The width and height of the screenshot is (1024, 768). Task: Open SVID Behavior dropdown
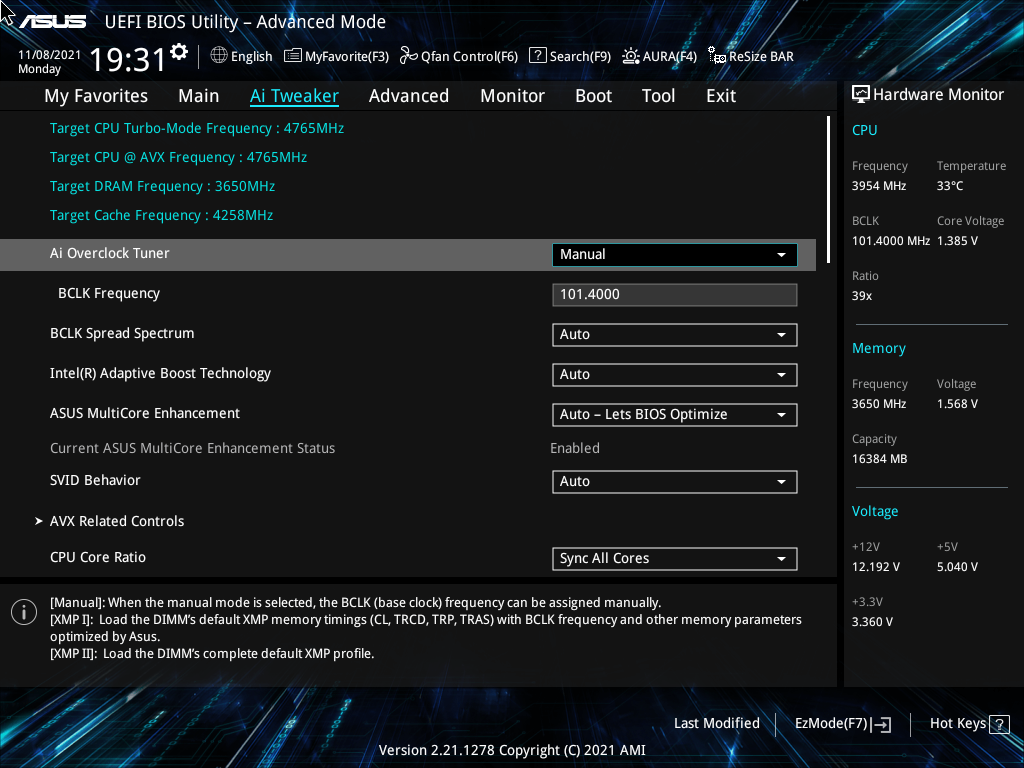click(675, 482)
